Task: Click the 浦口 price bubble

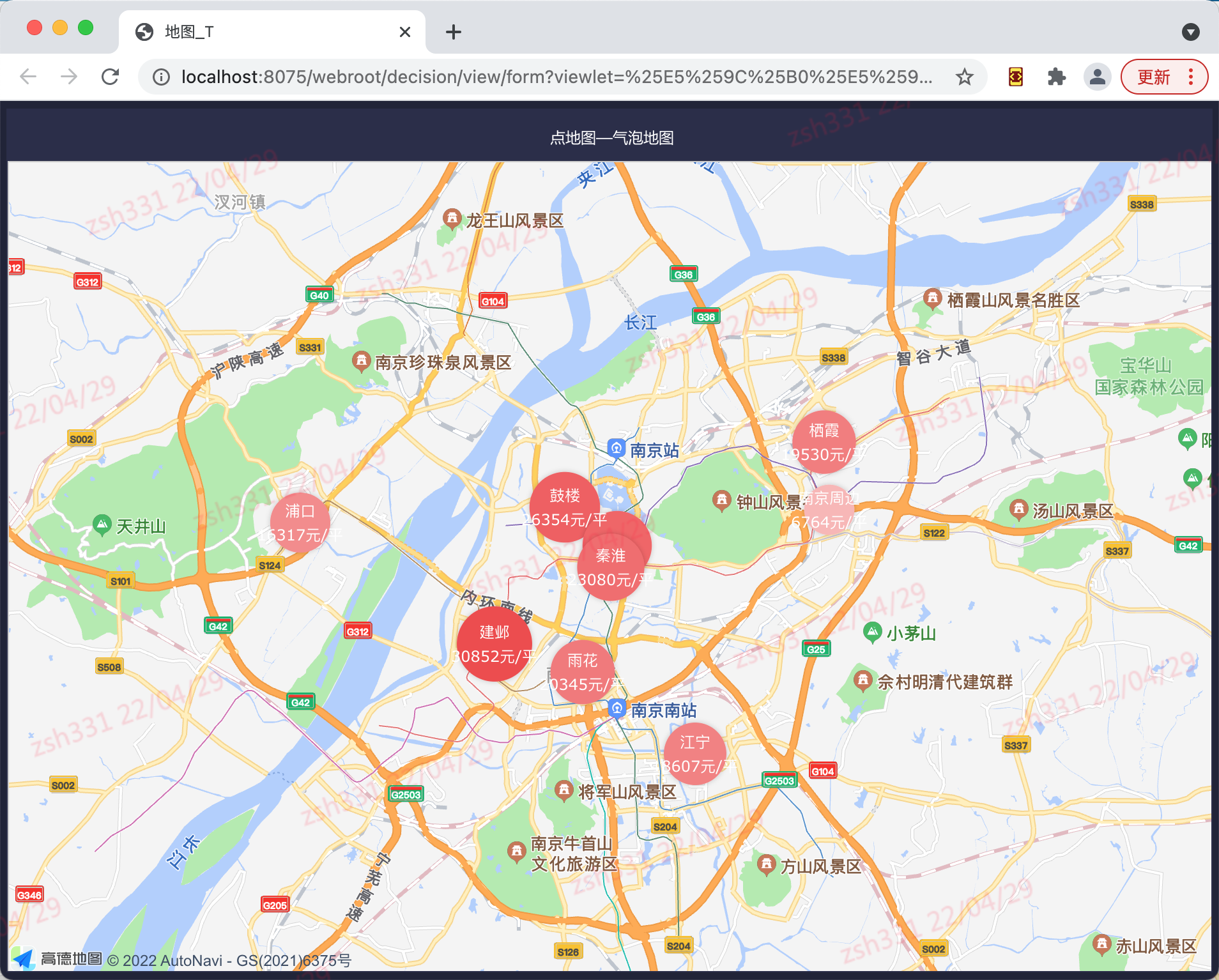Action: click(300, 523)
